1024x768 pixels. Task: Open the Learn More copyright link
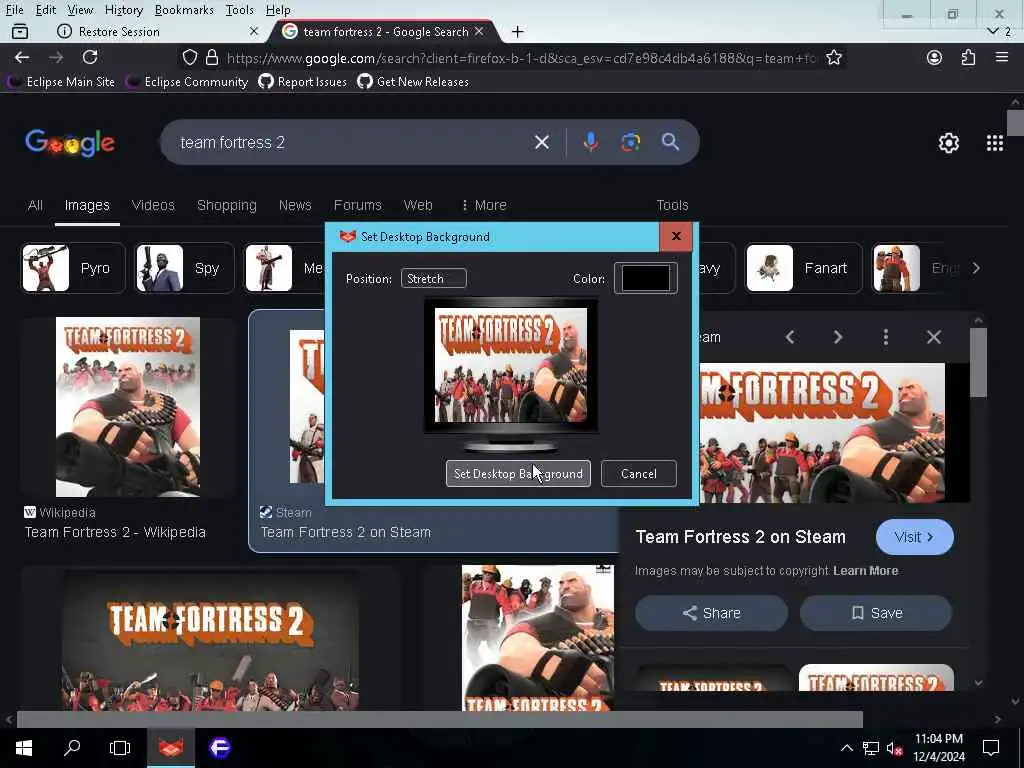pos(865,571)
